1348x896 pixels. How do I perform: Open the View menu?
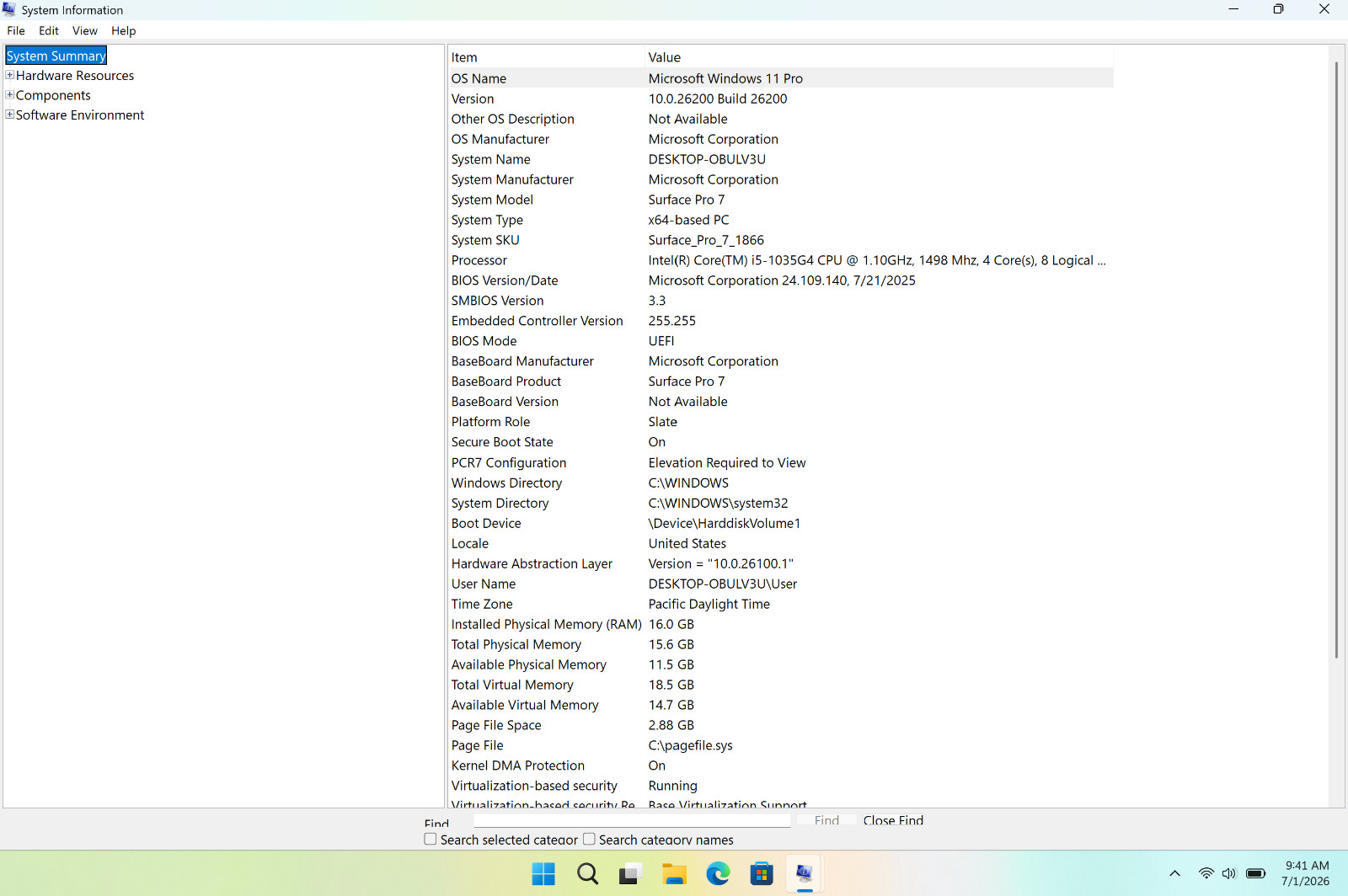coord(85,30)
